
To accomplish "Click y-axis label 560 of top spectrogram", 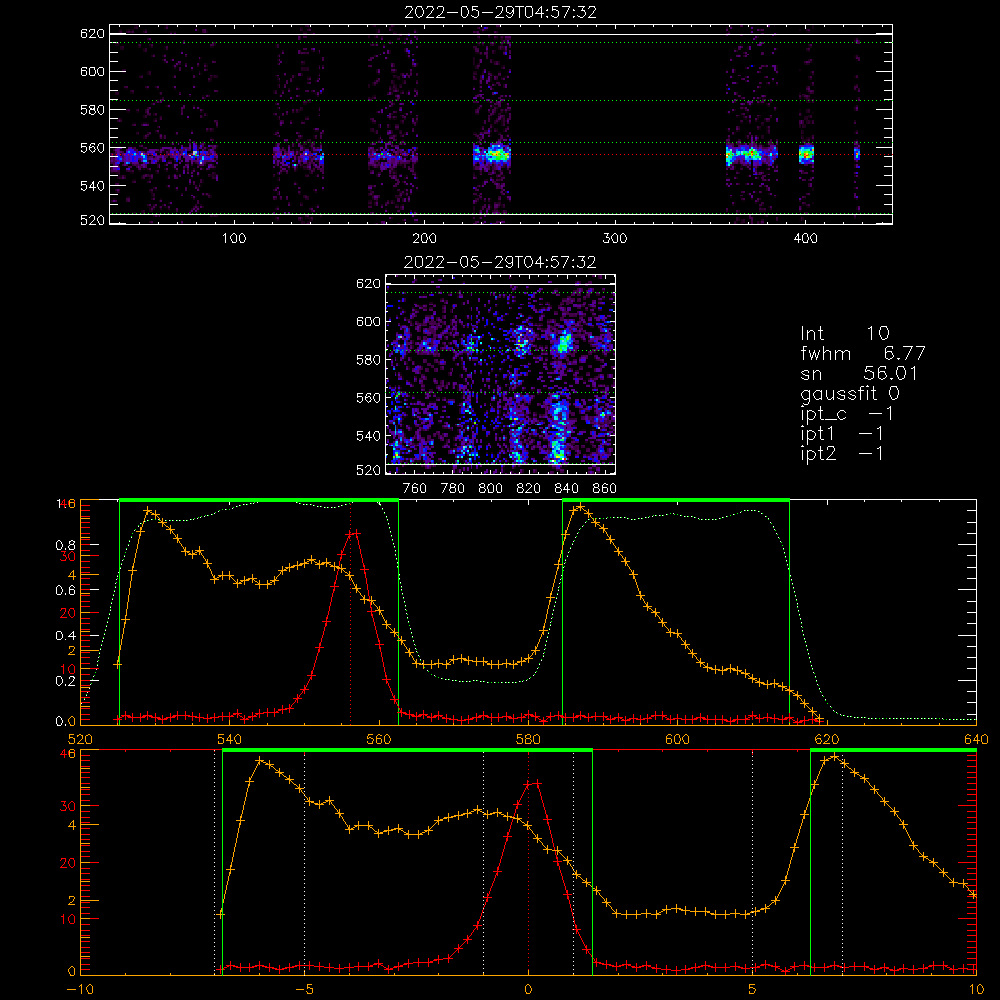I will tap(92, 148).
